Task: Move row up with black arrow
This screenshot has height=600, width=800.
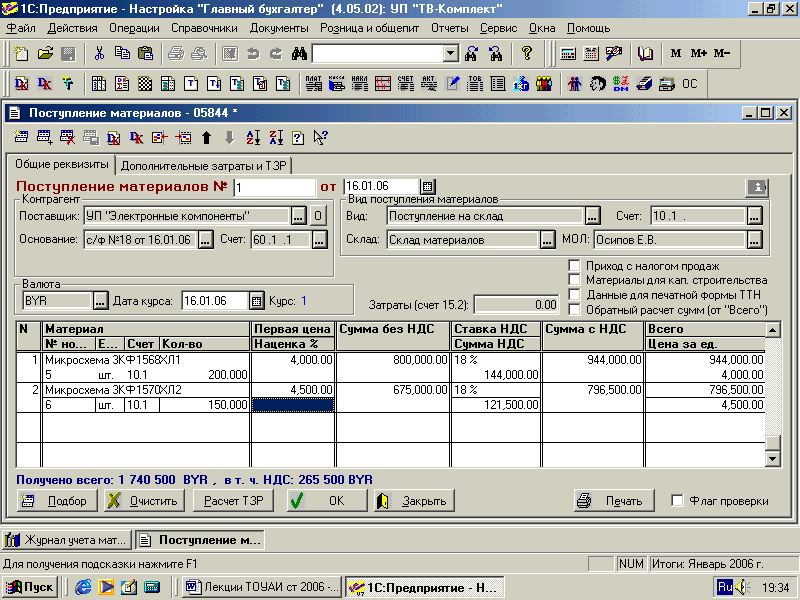Action: (x=206, y=137)
